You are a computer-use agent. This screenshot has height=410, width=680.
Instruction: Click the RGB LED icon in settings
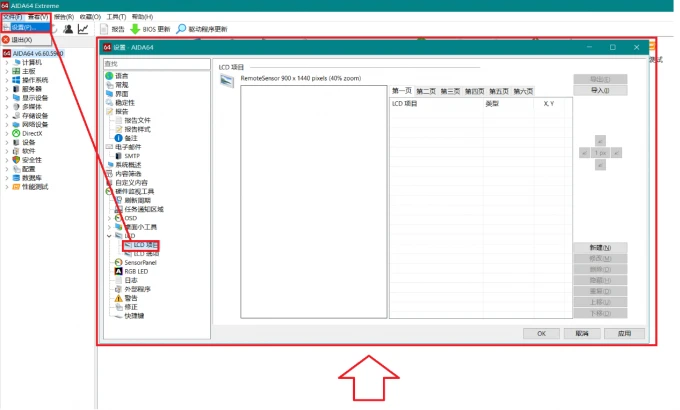coord(118,272)
